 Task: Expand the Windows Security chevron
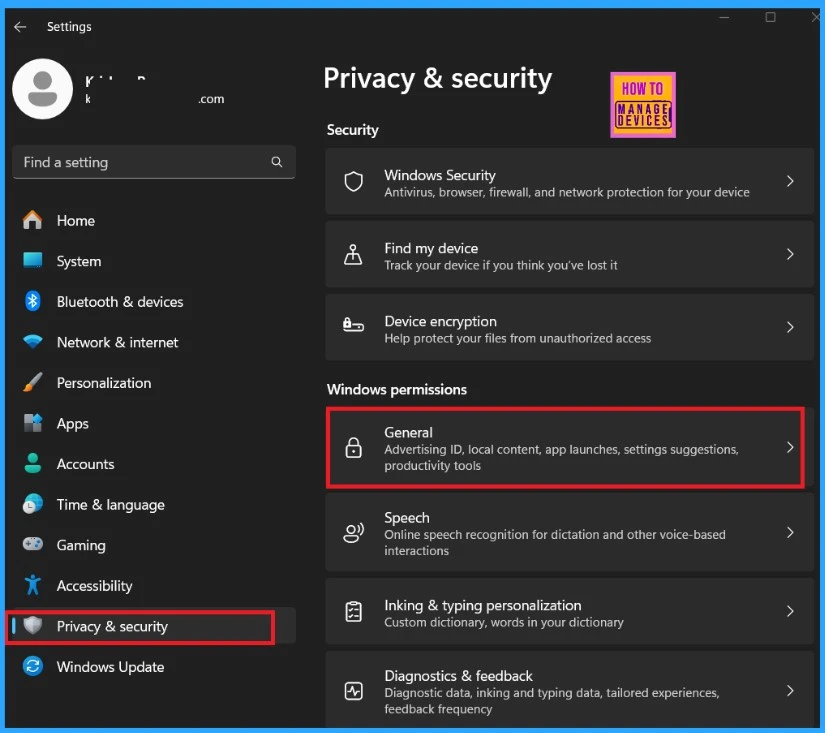[x=790, y=182]
